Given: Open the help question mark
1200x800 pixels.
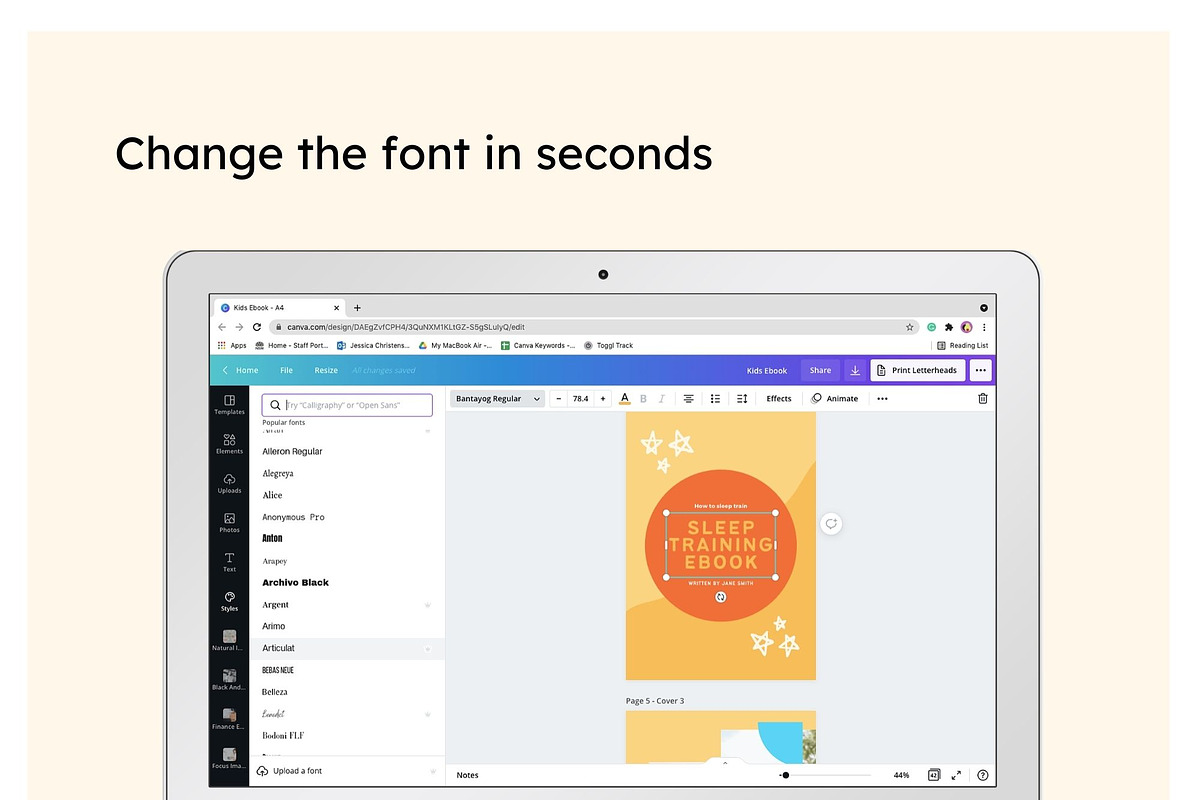Looking at the screenshot, I should [983, 775].
